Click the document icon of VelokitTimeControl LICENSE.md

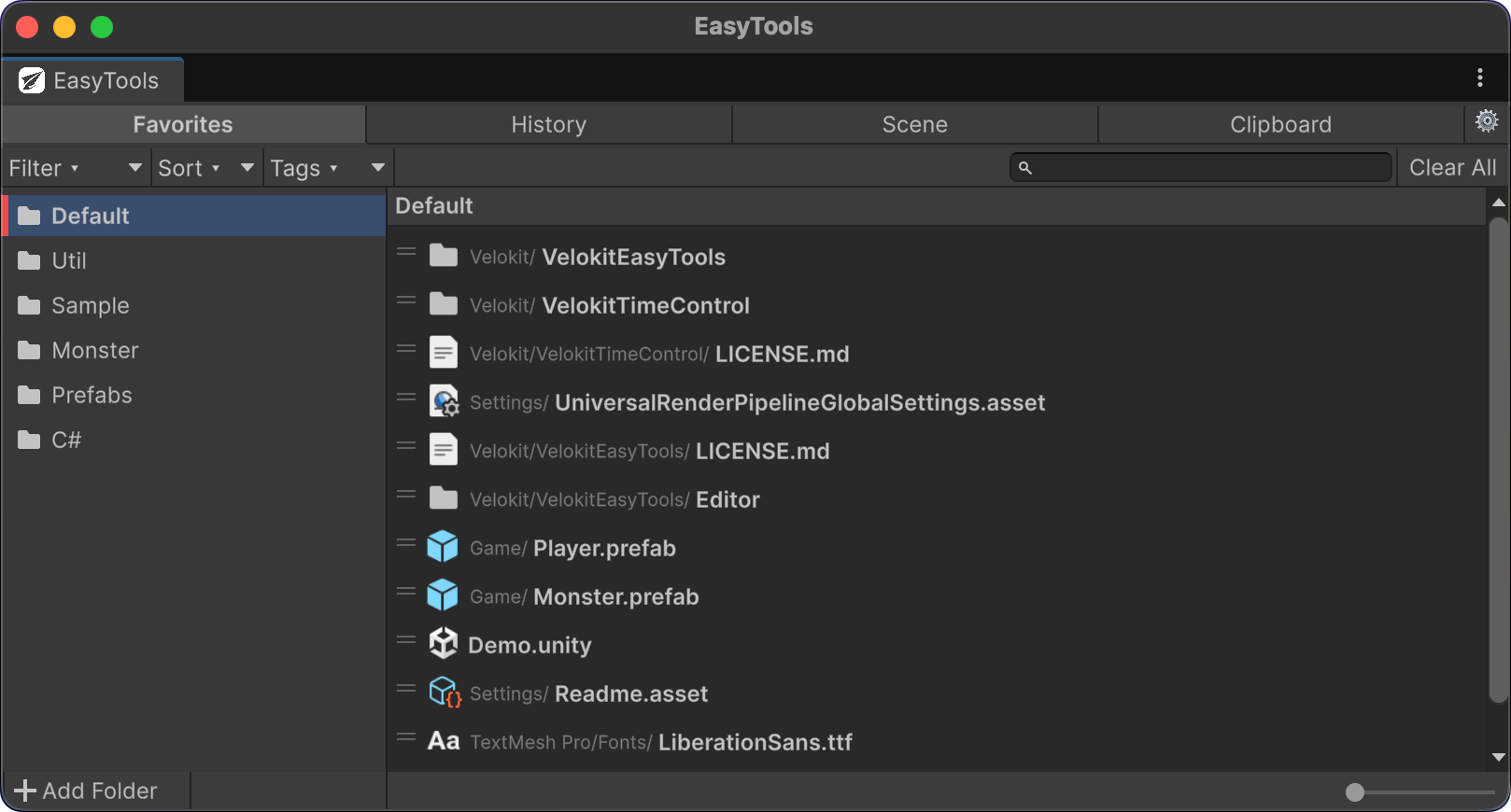point(444,353)
